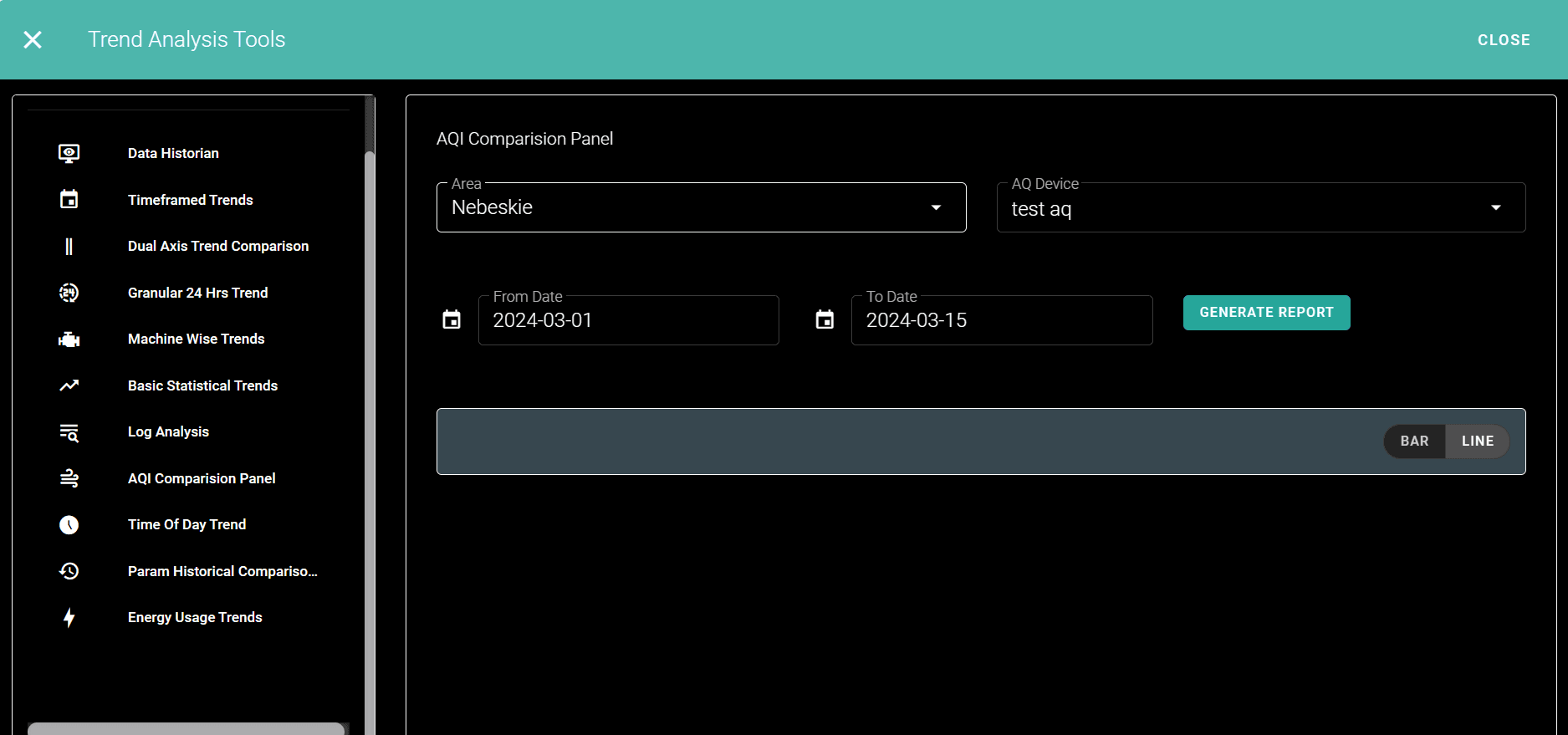
Task: Select Basic Statistical Trends from sidebar
Action: click(202, 385)
